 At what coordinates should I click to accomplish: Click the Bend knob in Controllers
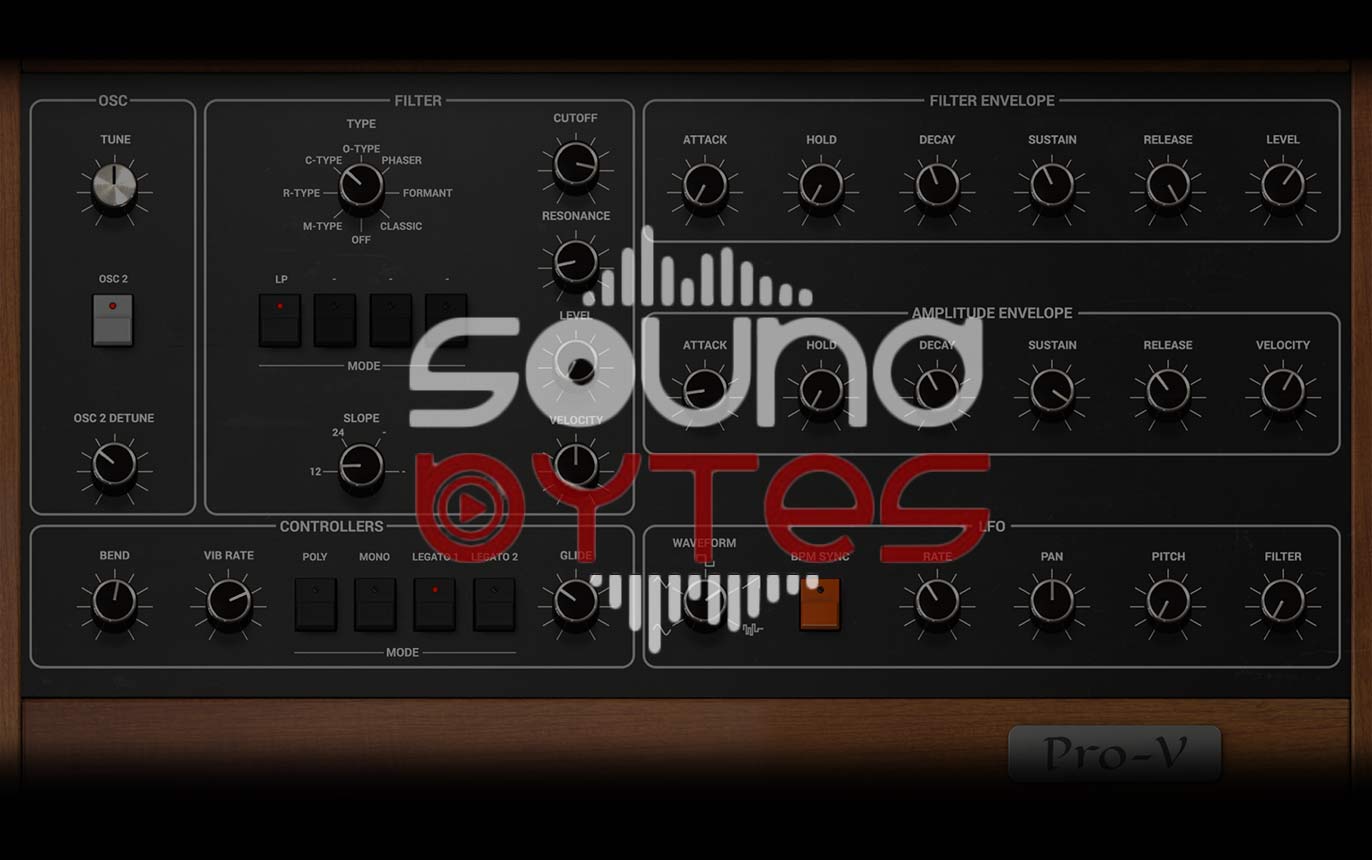tap(114, 602)
